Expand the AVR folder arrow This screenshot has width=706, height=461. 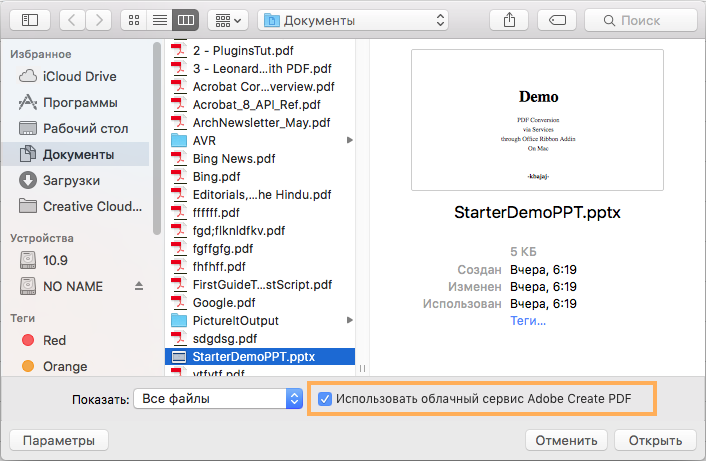tap(349, 140)
